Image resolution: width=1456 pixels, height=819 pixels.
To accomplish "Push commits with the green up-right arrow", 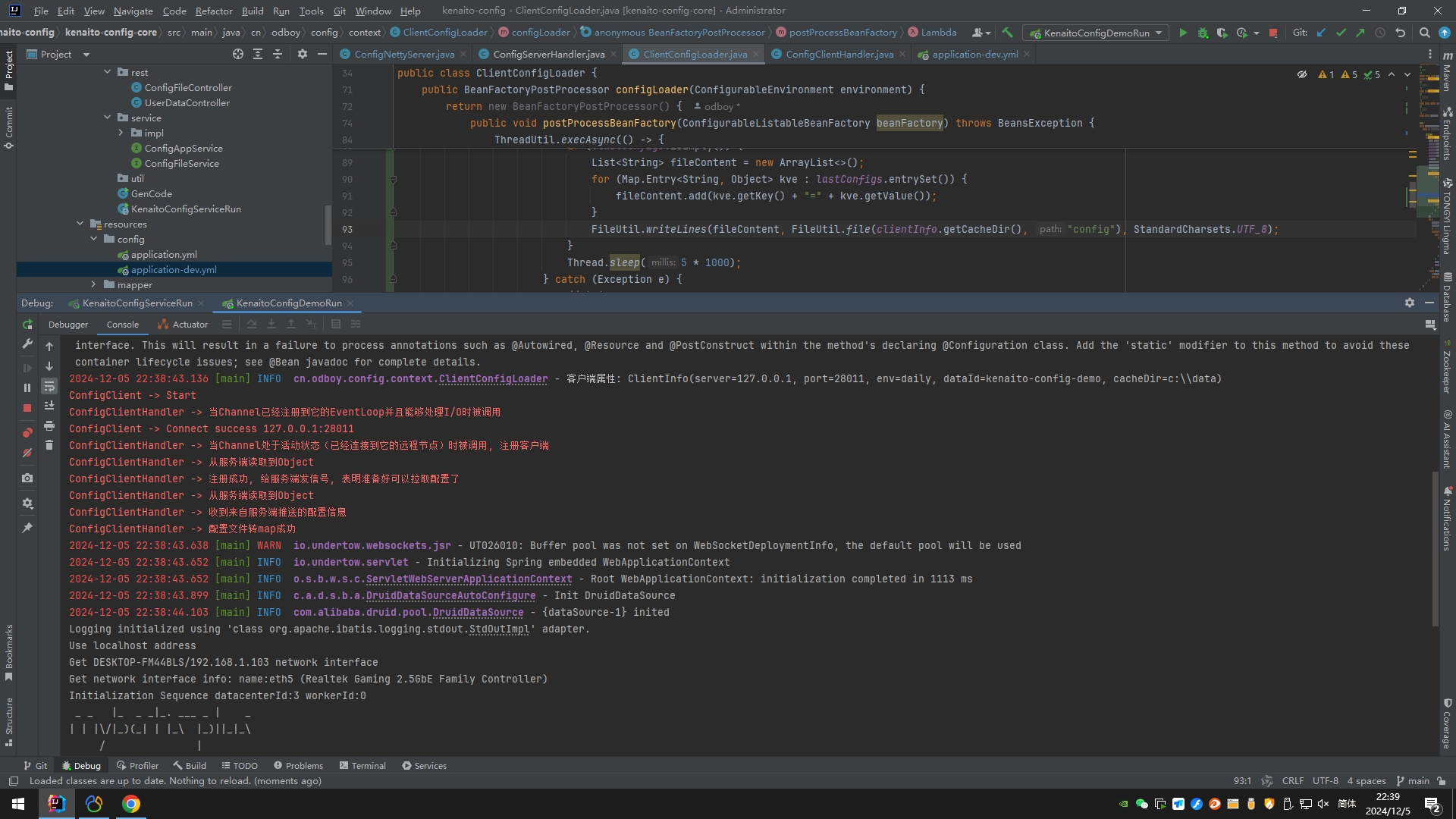I will tap(1360, 33).
